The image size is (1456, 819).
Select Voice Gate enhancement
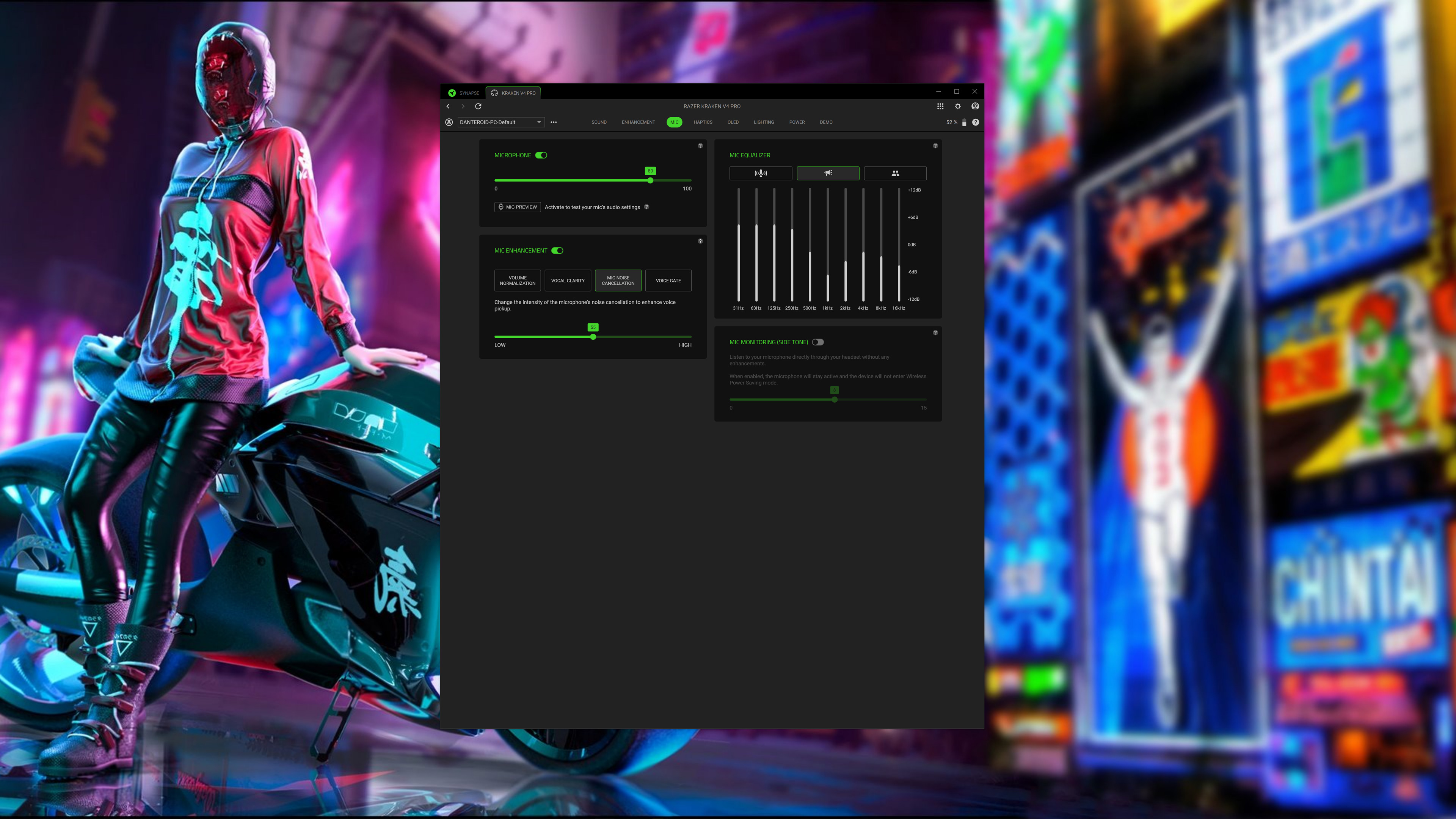click(668, 281)
